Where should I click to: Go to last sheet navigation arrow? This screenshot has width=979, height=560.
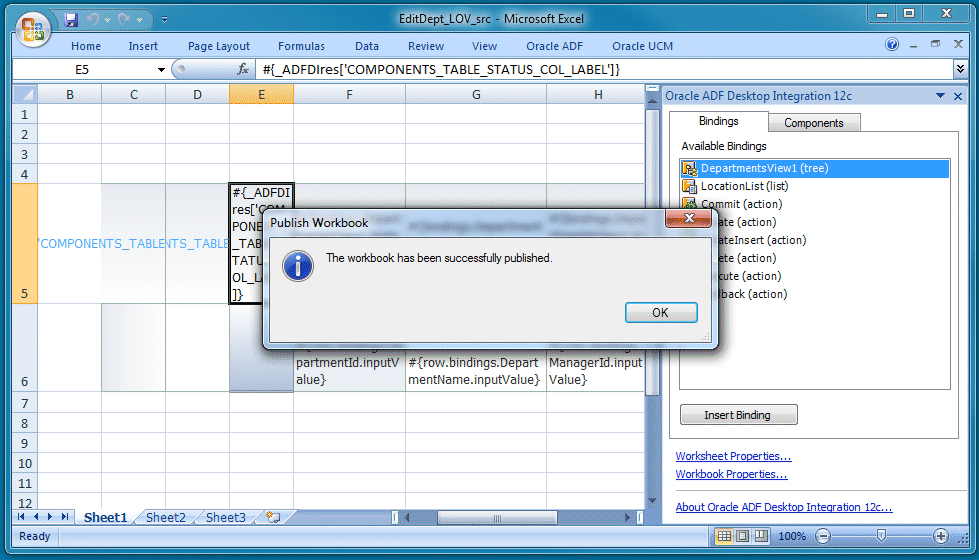64,517
